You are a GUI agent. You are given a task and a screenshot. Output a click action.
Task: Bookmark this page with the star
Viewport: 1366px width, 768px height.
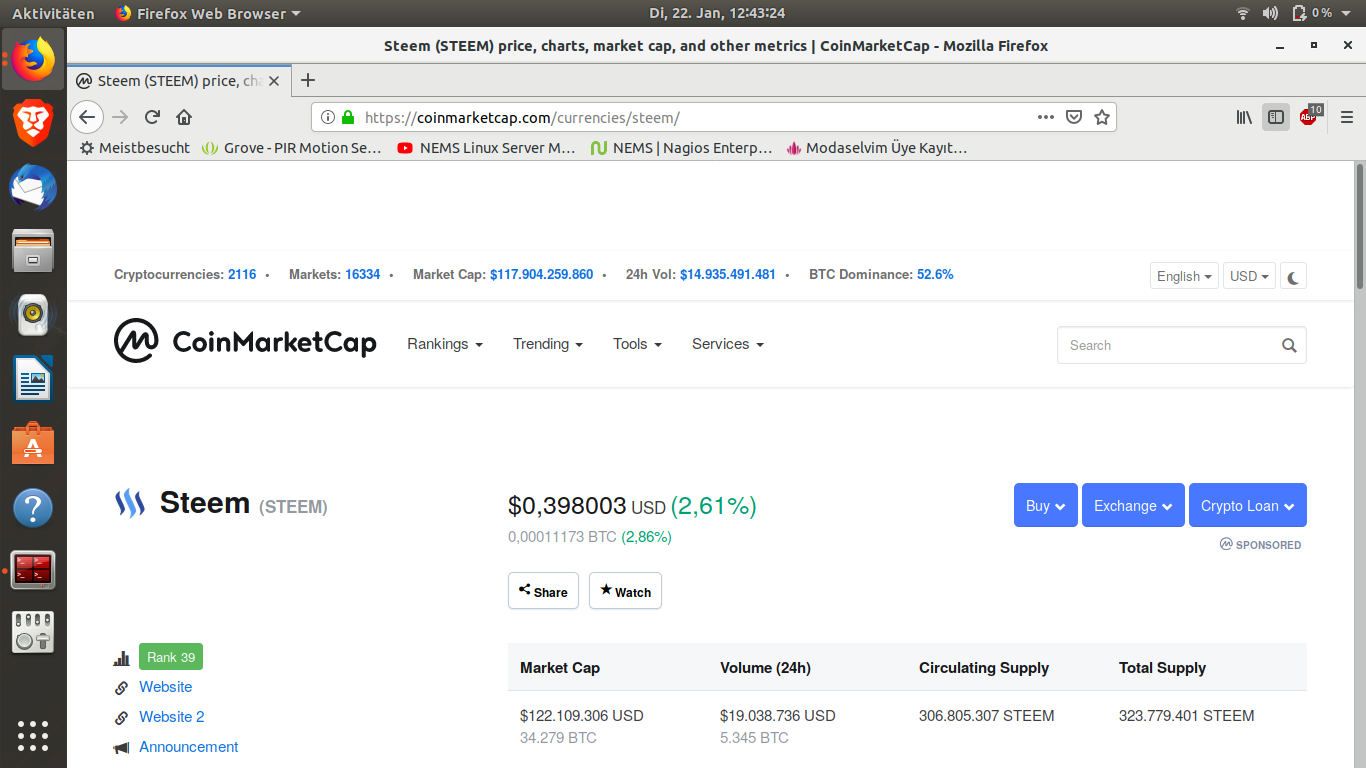pyautogui.click(x=1102, y=117)
